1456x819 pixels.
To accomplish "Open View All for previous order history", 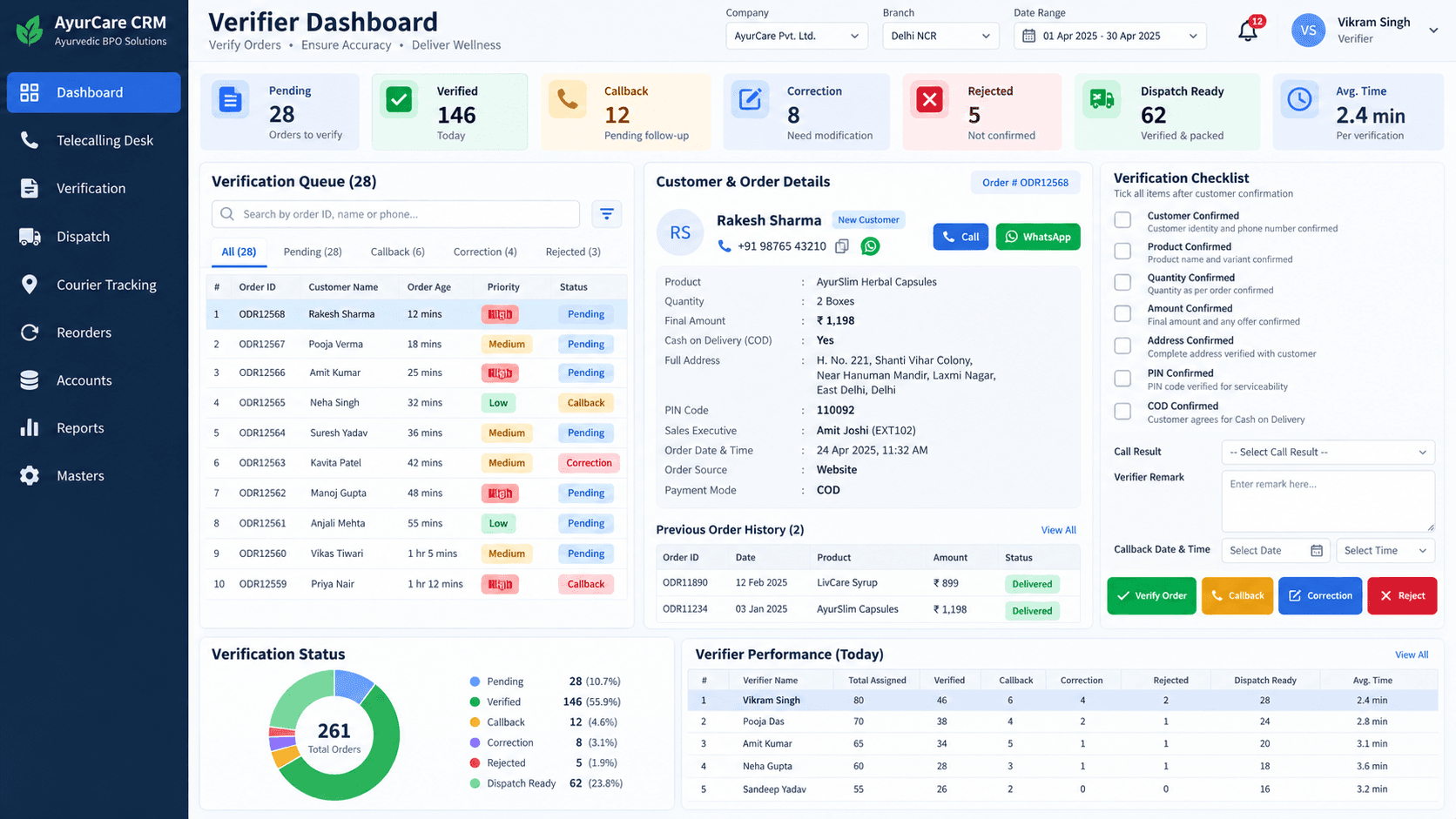I will click(1058, 530).
